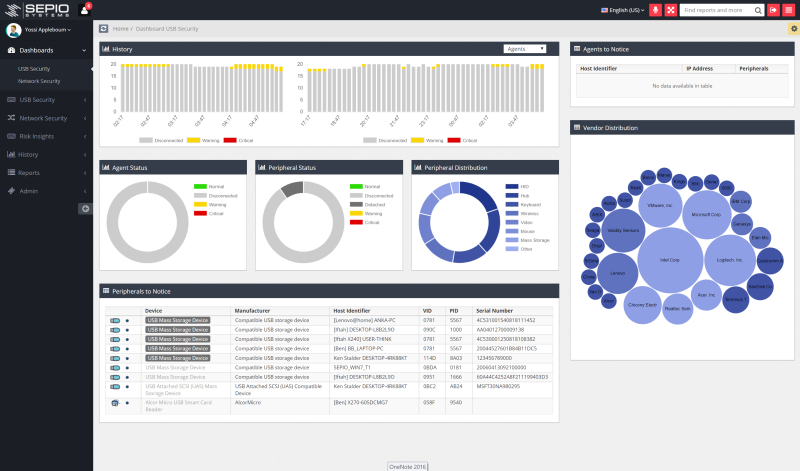This screenshot has height=471, width=800.
Task: Click the Intel Corp bubble in Vendor Distribution
Action: pos(669,260)
